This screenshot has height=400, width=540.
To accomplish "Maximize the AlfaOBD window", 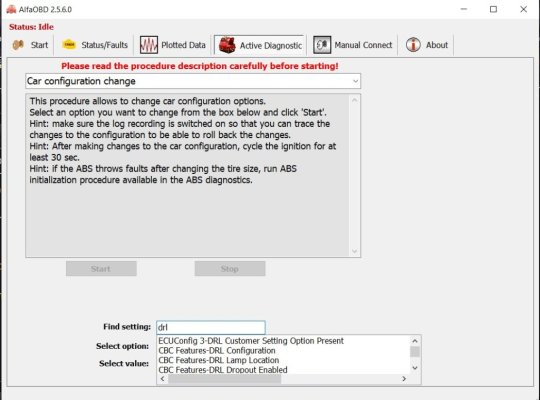I will click(x=494, y=9).
